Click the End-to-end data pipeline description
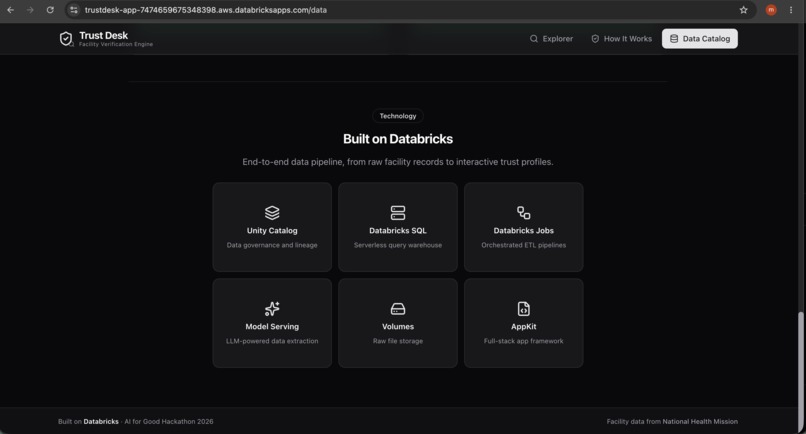The height and width of the screenshot is (434, 806). (398, 162)
